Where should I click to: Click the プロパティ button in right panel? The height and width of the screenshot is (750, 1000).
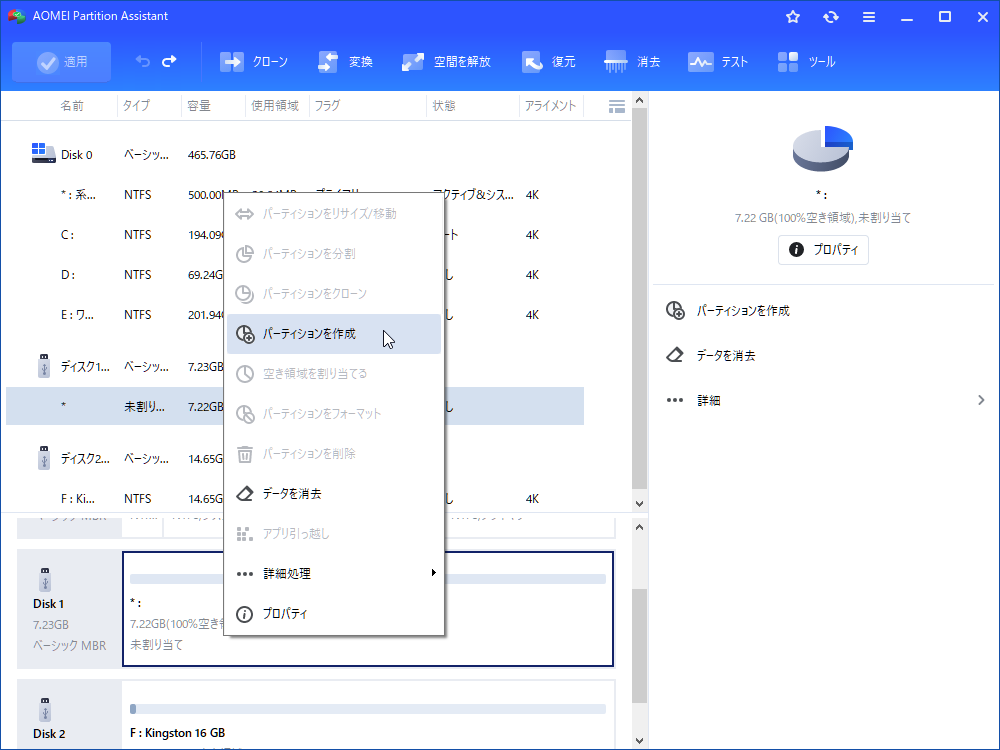[x=823, y=250]
